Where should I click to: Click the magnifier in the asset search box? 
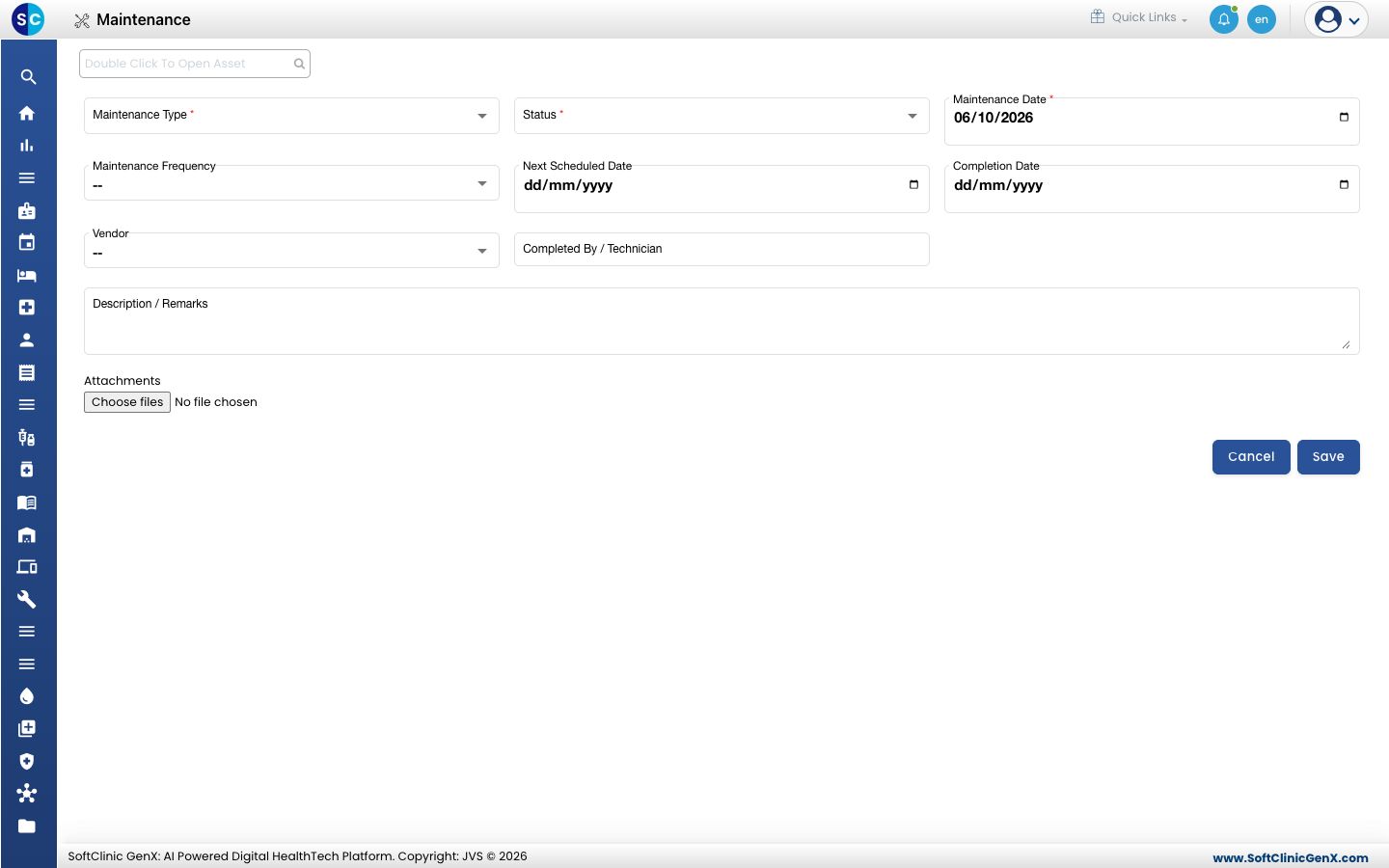300,64
